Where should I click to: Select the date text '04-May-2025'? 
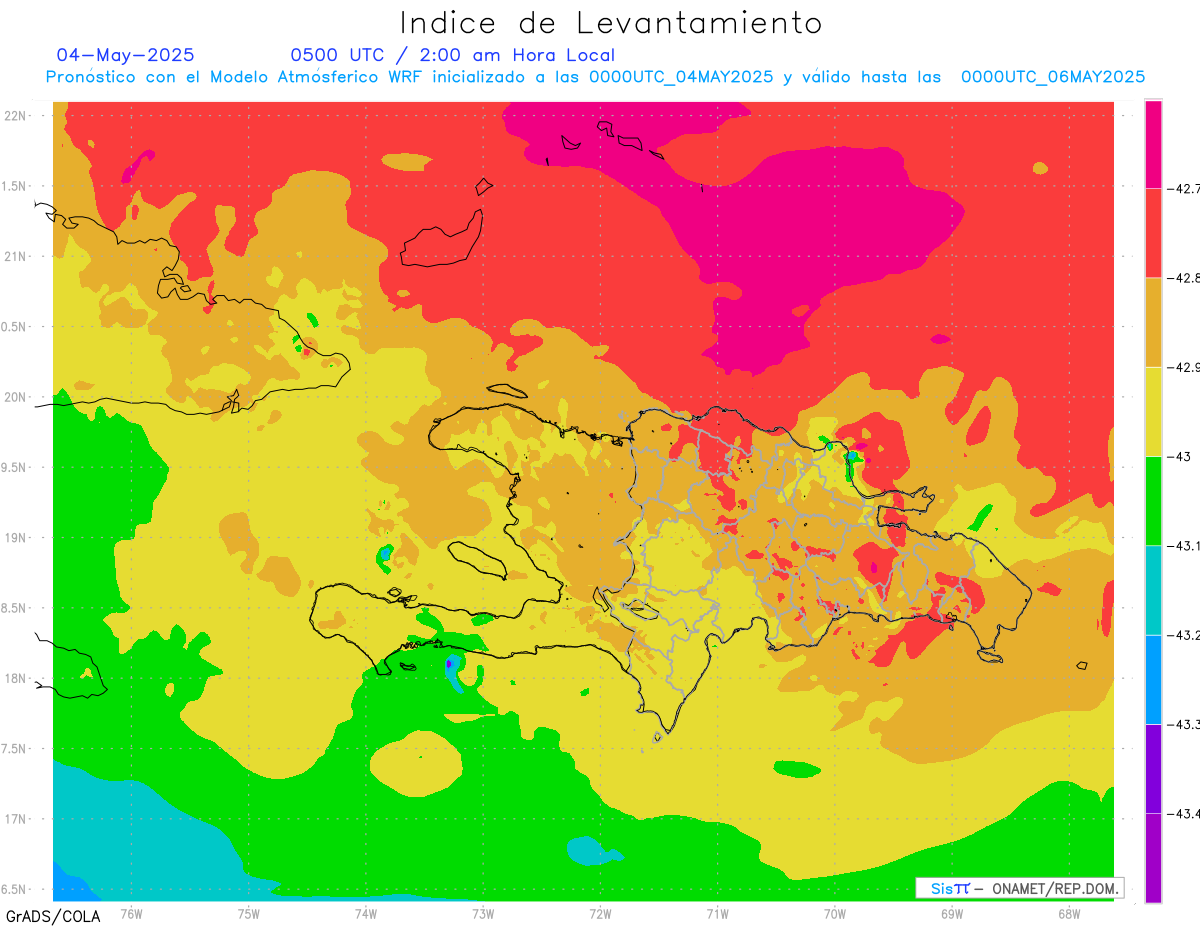(x=126, y=55)
